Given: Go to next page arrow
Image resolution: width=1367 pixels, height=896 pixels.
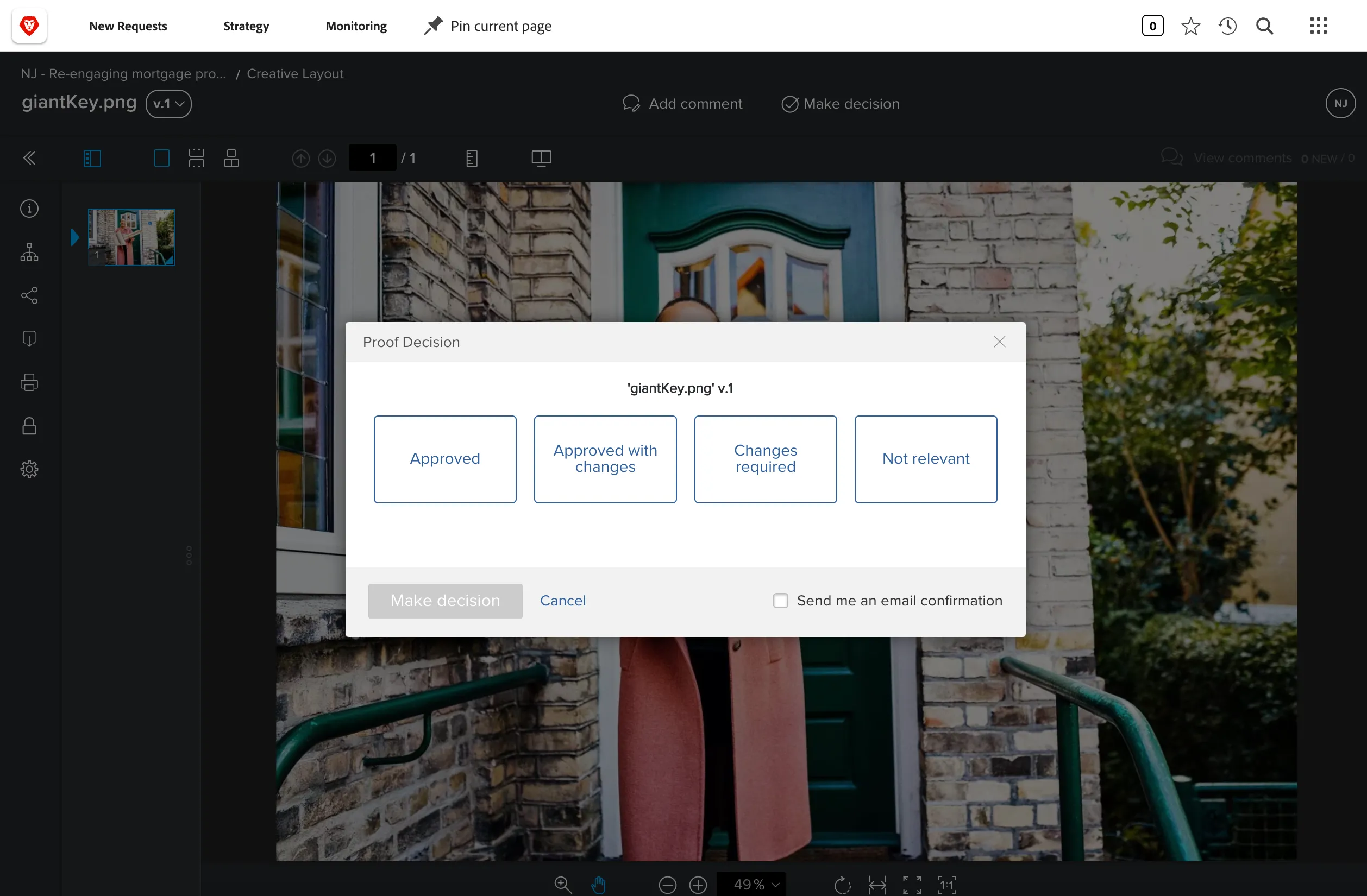Looking at the screenshot, I should 328,158.
